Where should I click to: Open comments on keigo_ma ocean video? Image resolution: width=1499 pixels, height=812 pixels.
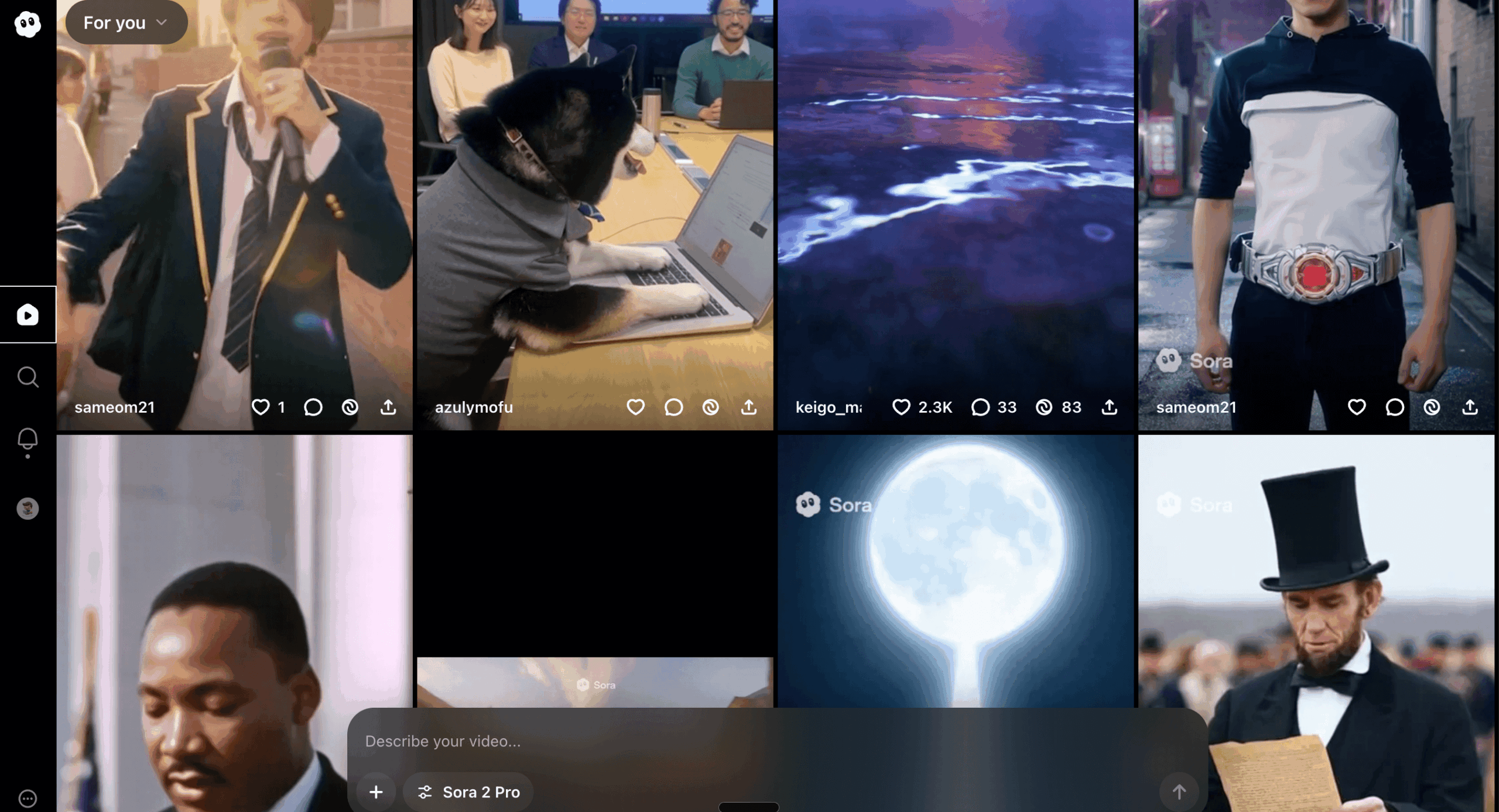(980, 407)
